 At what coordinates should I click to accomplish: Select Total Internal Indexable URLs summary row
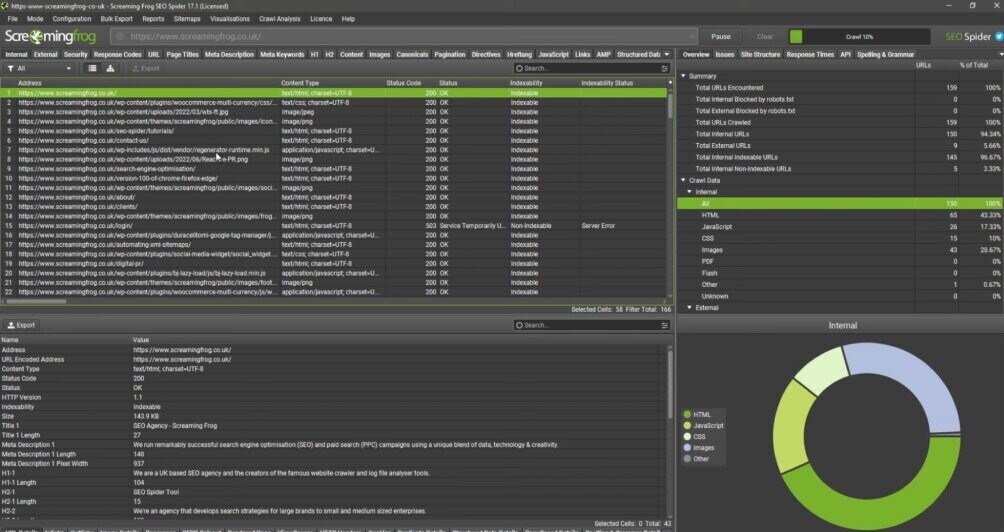pos(839,157)
